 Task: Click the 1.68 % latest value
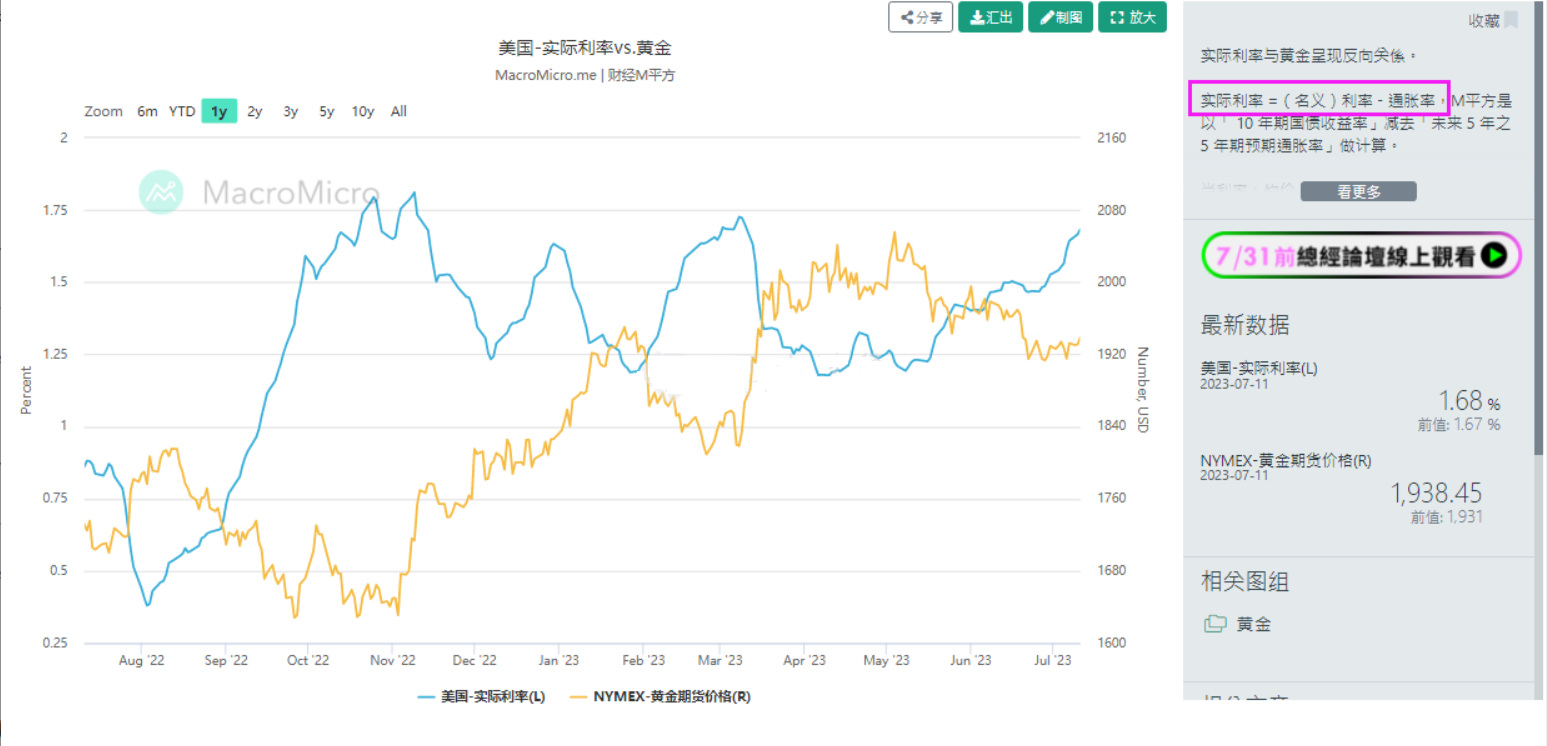[x=1469, y=402]
